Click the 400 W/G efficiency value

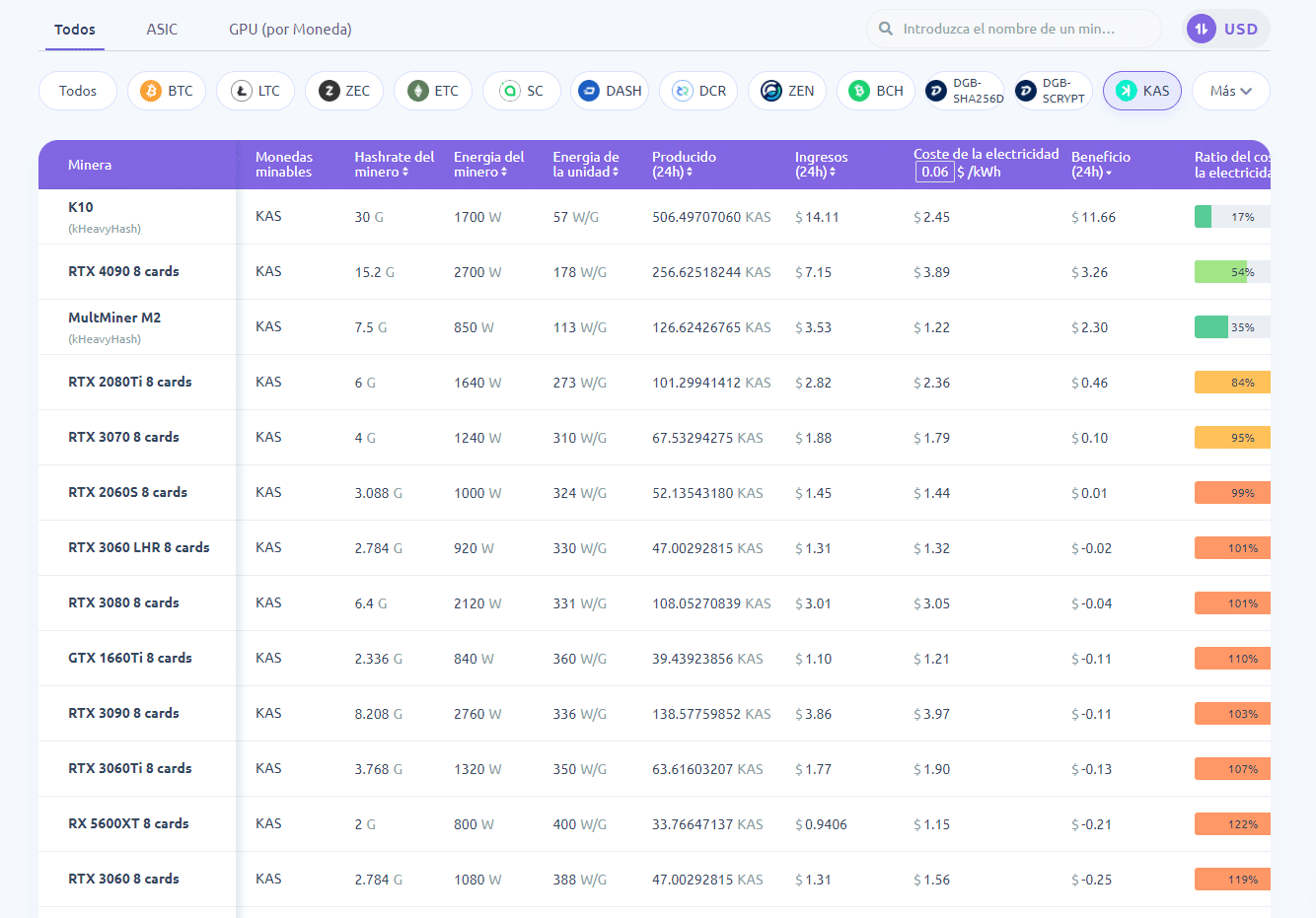pos(580,824)
